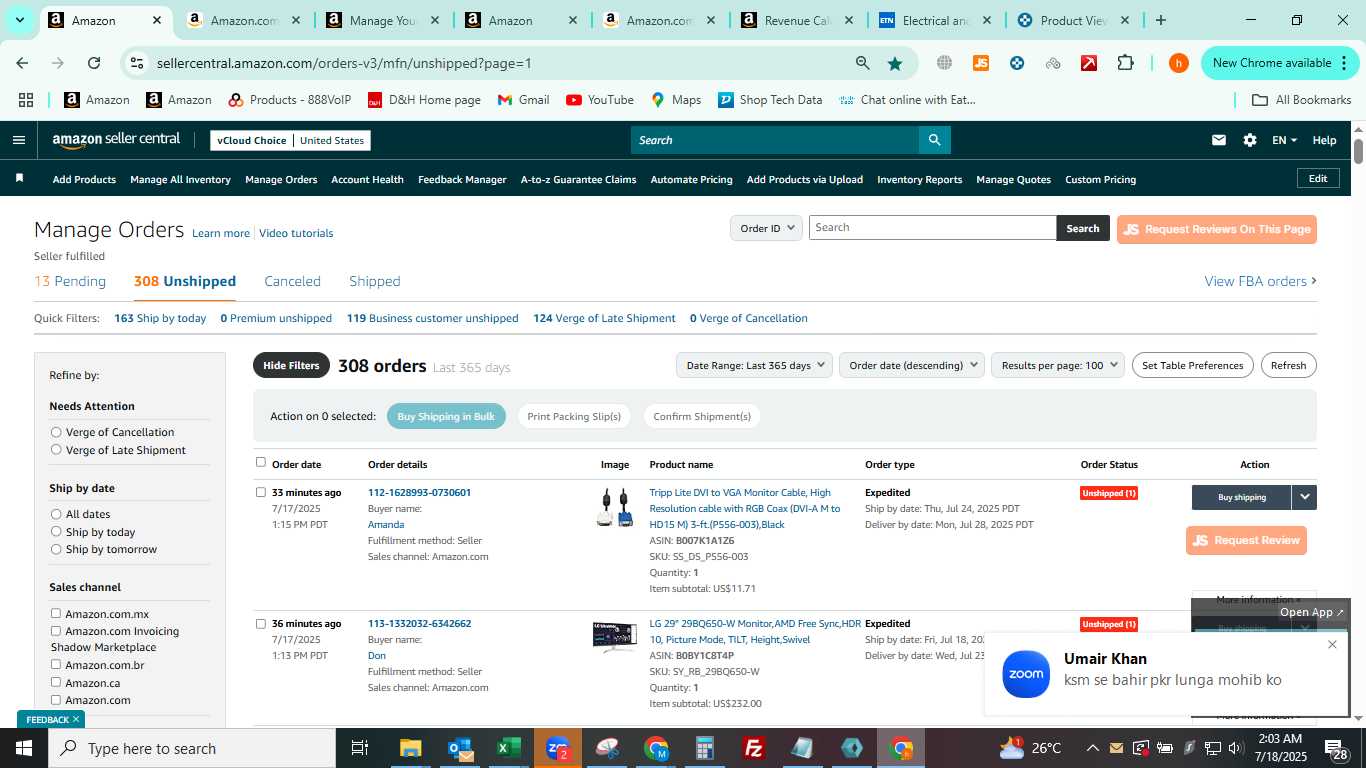
Task: Select Ship by today radio button
Action: click(x=56, y=532)
